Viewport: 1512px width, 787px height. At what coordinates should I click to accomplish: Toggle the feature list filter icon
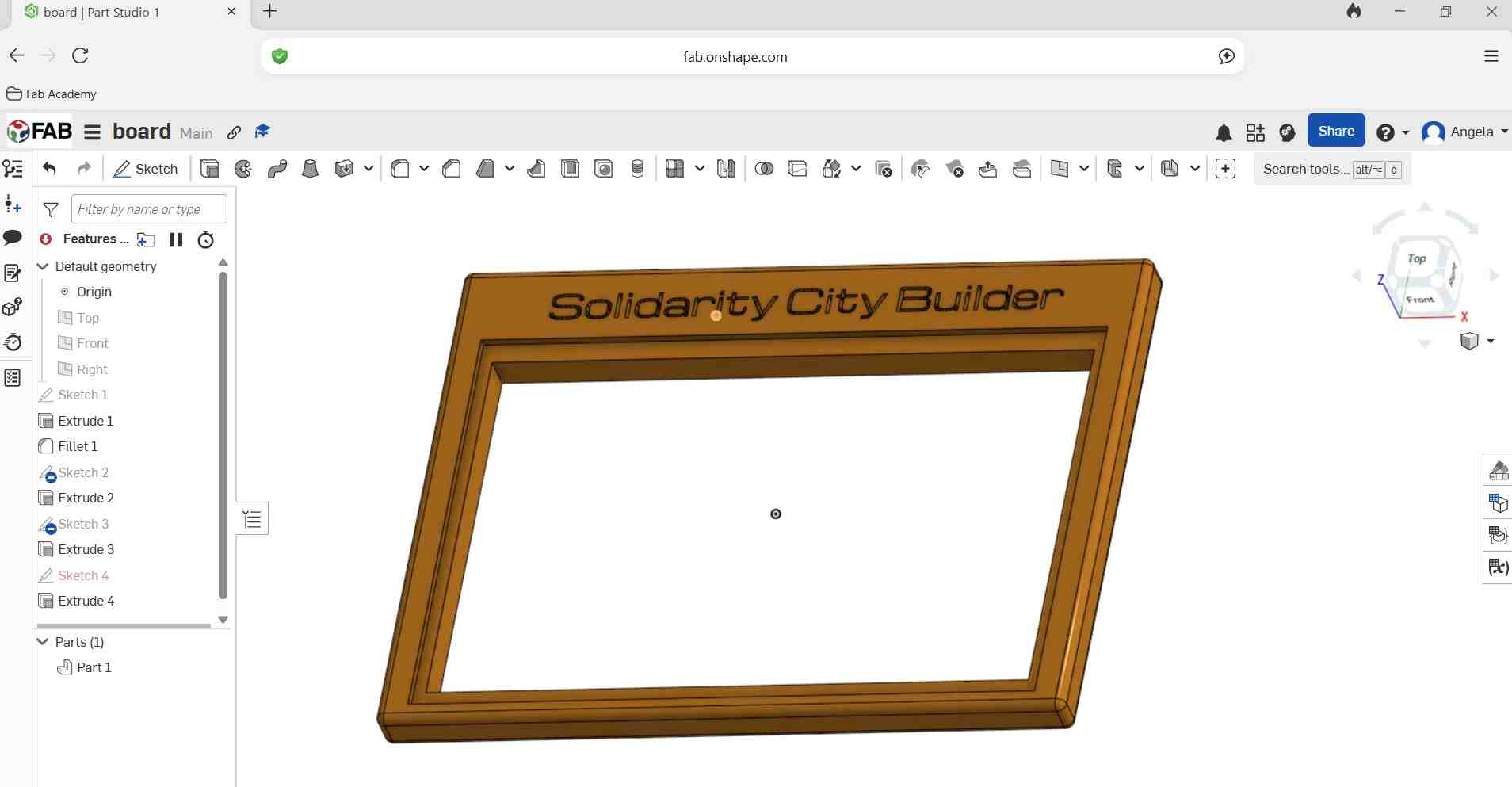(x=51, y=209)
